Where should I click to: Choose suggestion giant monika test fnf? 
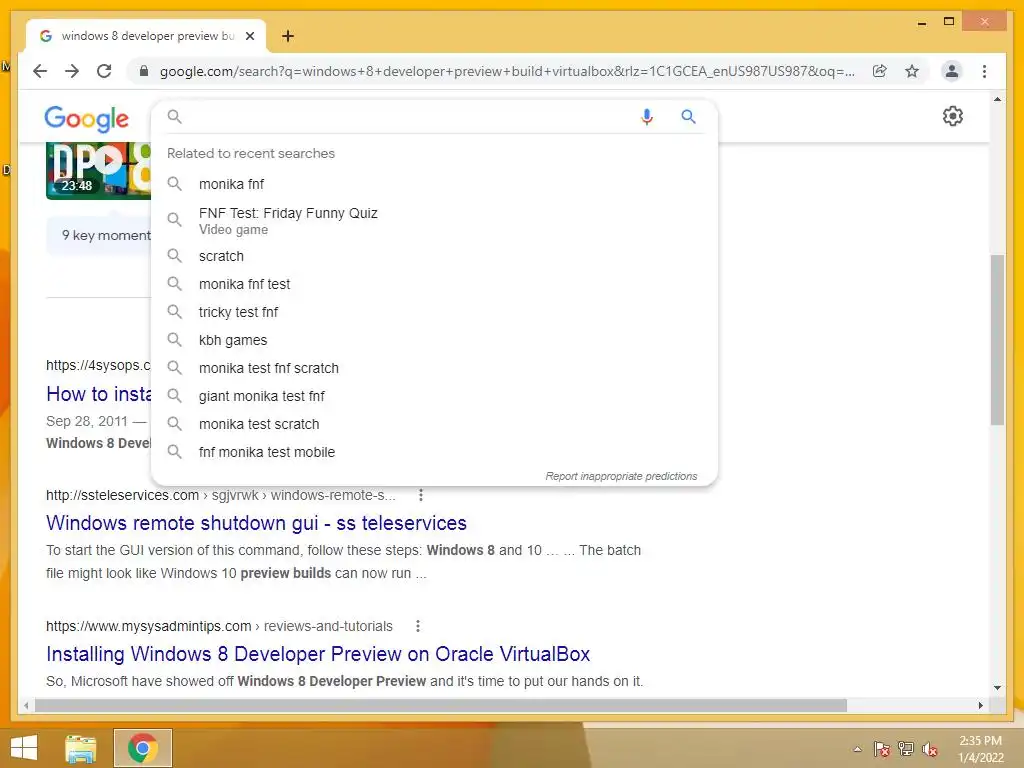434,396
